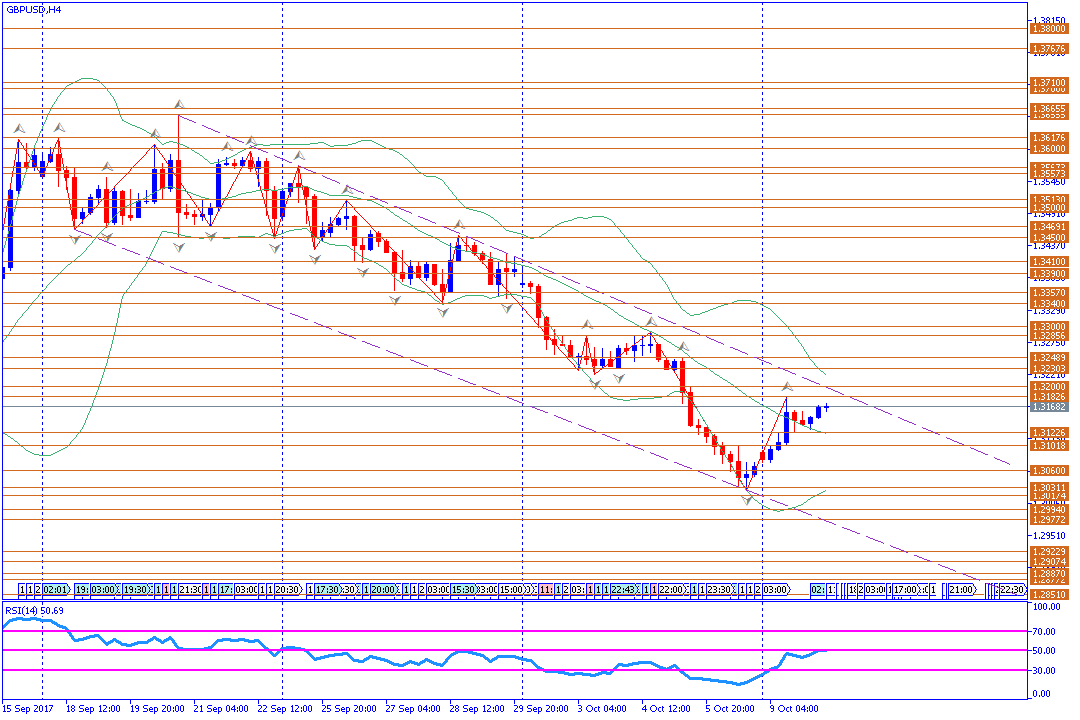The width and height of the screenshot is (1080, 720).
Task: Select the 1.32856 price level label
Action: [1049, 336]
